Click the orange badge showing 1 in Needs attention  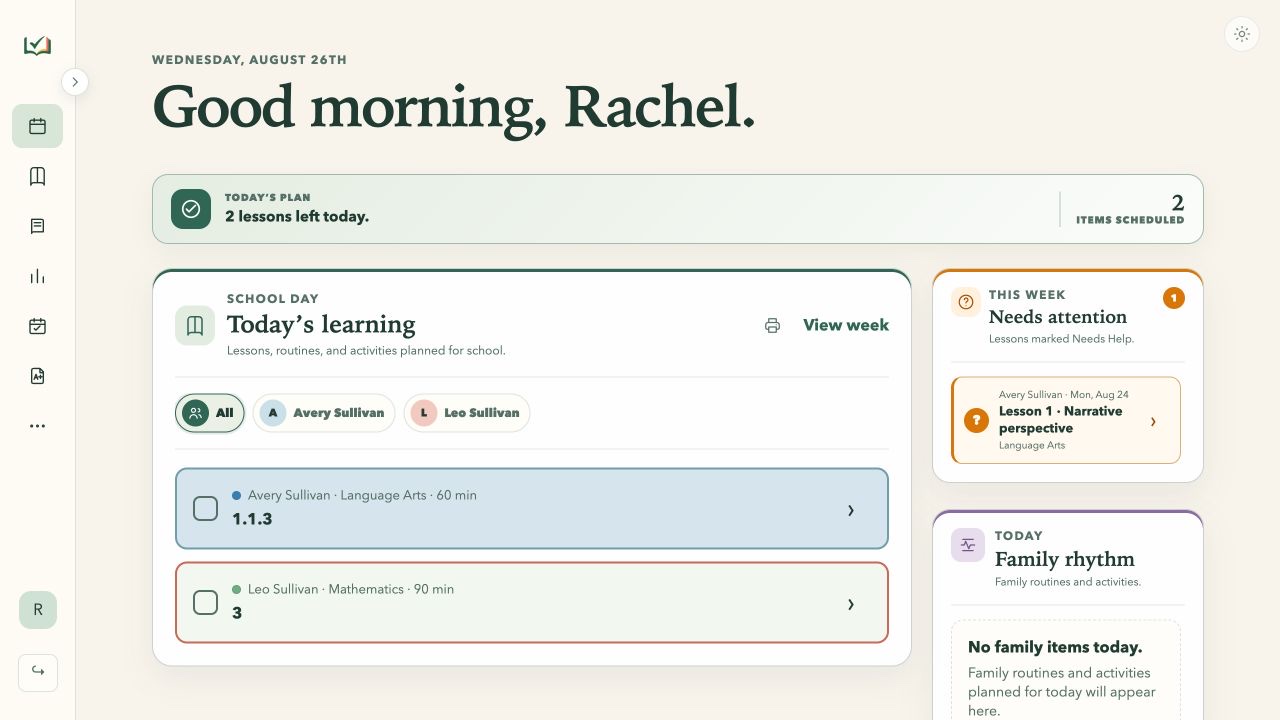pyautogui.click(x=1174, y=298)
